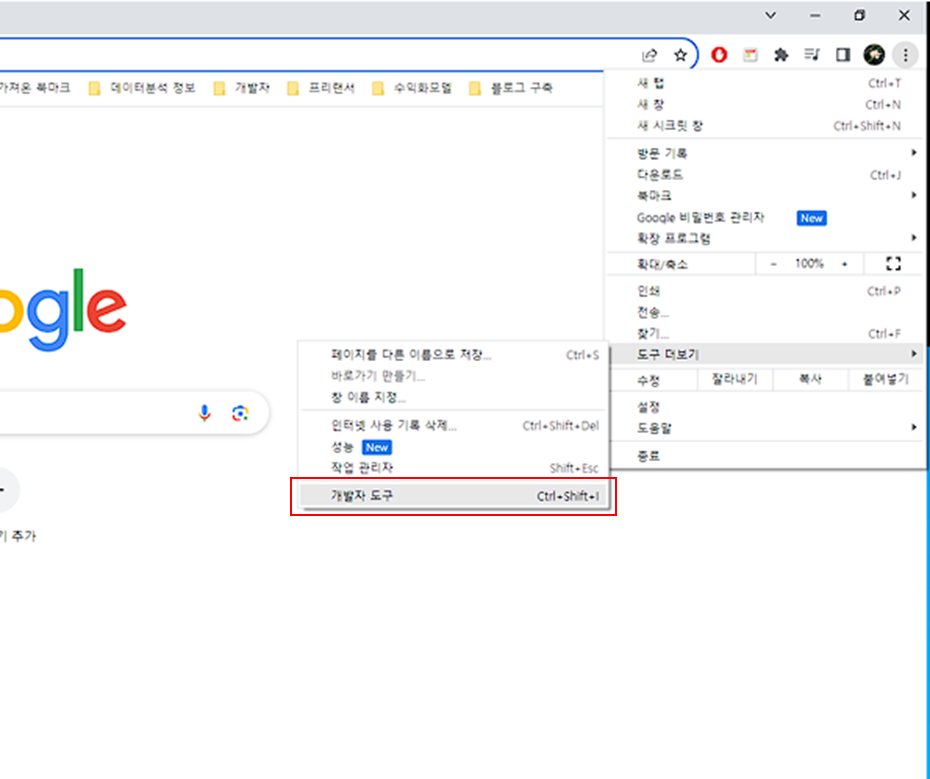
Task: Click the share page icon
Action: tap(649, 55)
